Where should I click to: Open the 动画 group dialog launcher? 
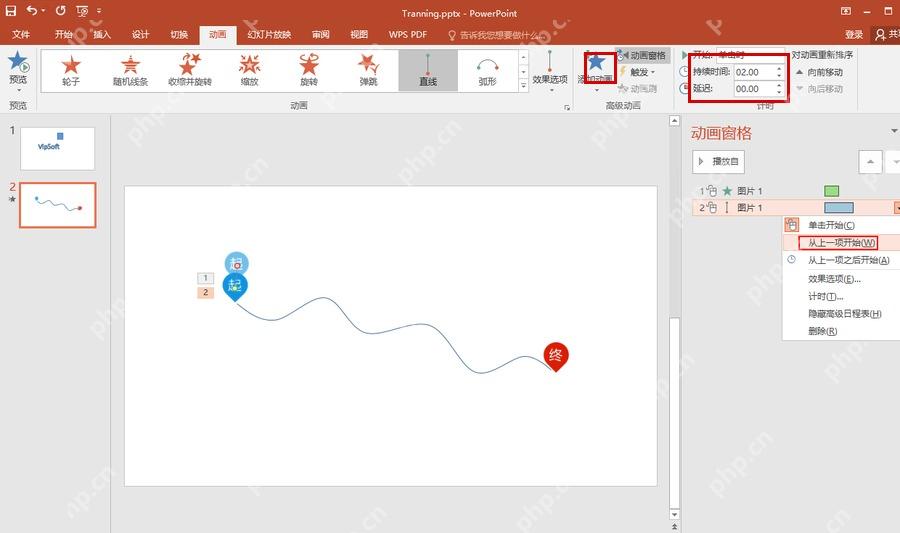point(567,107)
